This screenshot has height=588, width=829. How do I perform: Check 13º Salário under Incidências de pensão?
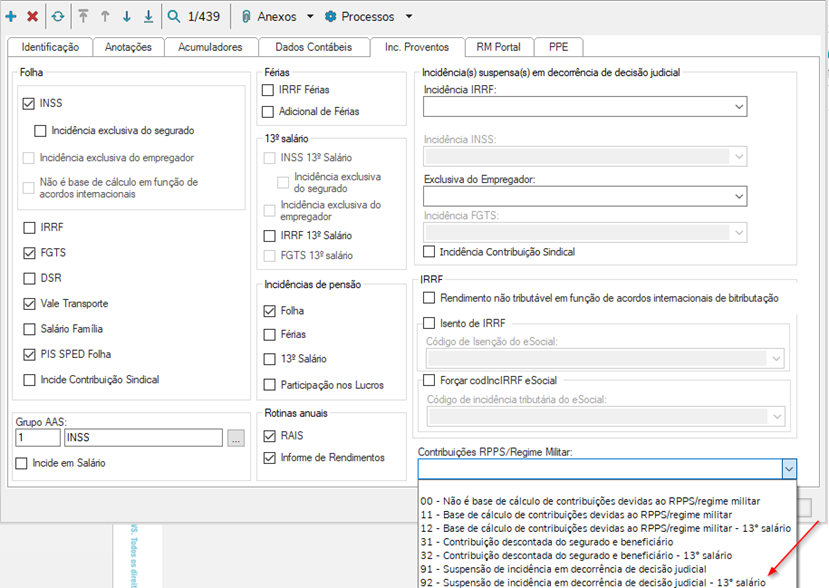pos(269,359)
